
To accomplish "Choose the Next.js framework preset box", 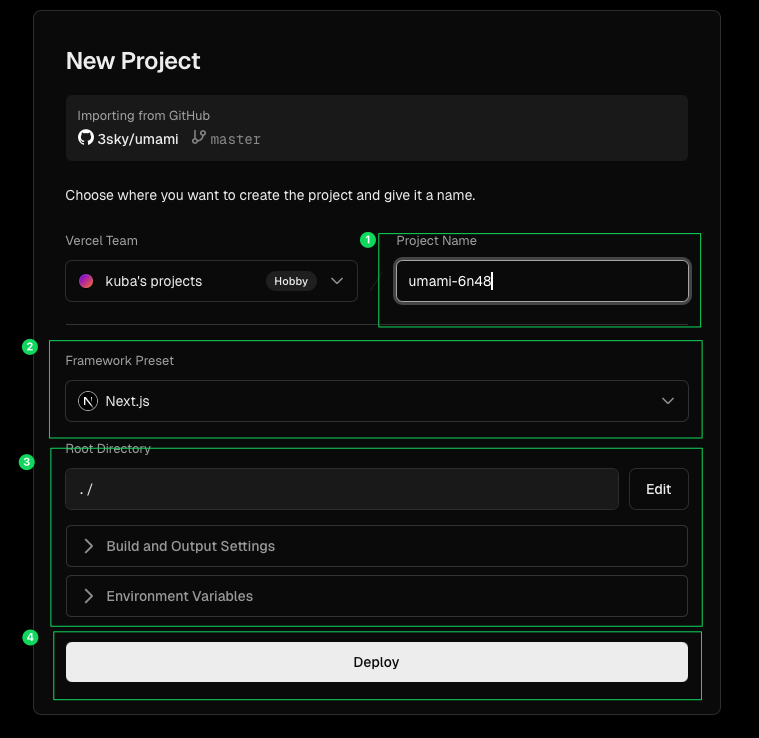I will point(377,401).
